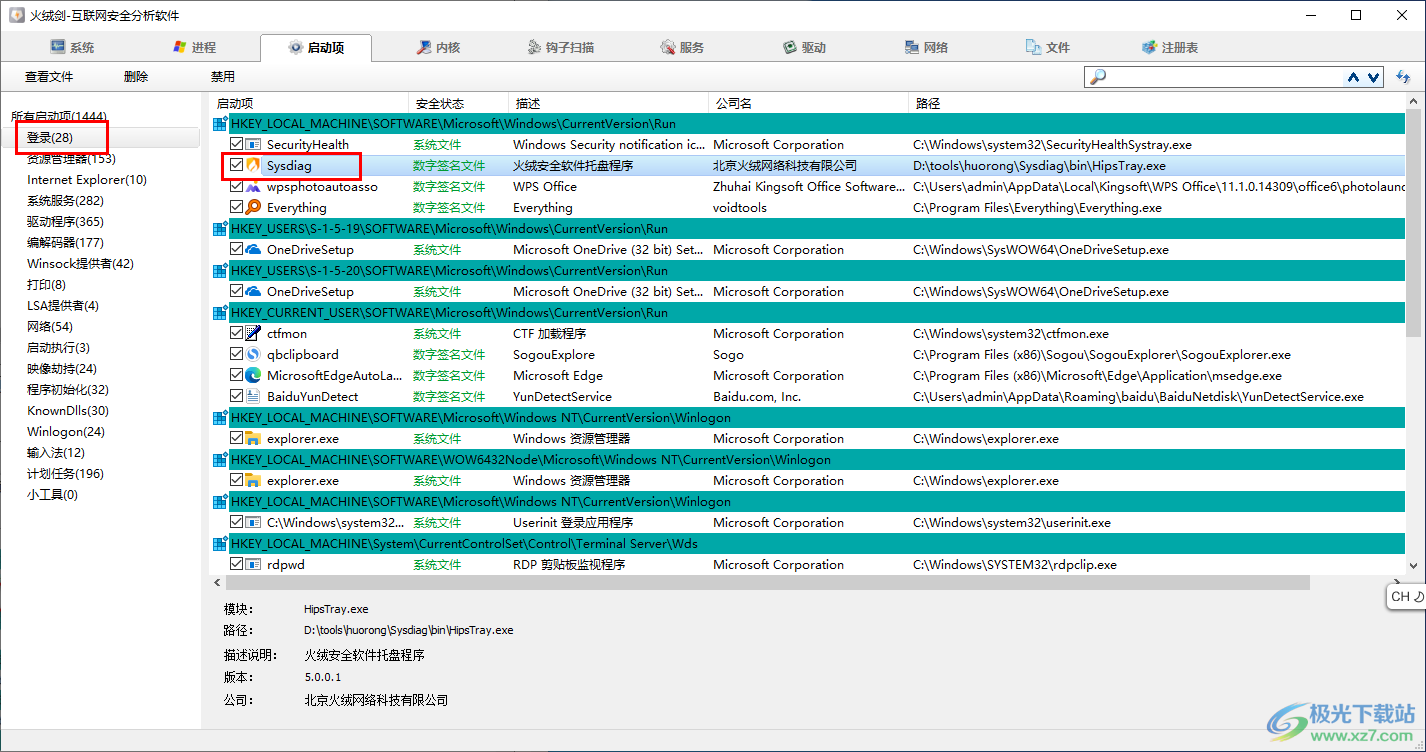
Task: Uncheck the qbclipboard checkbox
Action: [x=236, y=355]
